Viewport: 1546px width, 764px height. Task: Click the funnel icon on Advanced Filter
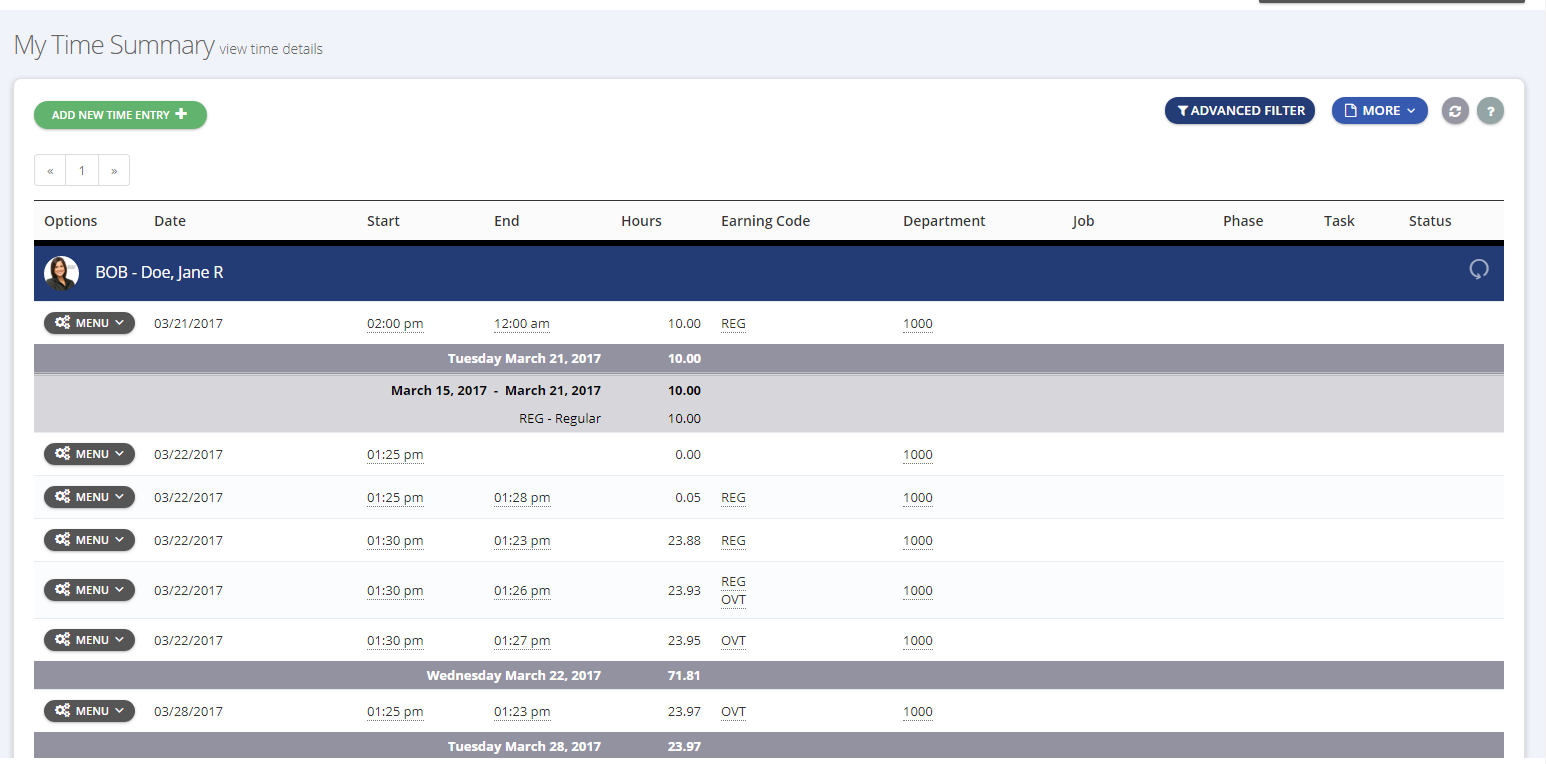pyautogui.click(x=1182, y=111)
